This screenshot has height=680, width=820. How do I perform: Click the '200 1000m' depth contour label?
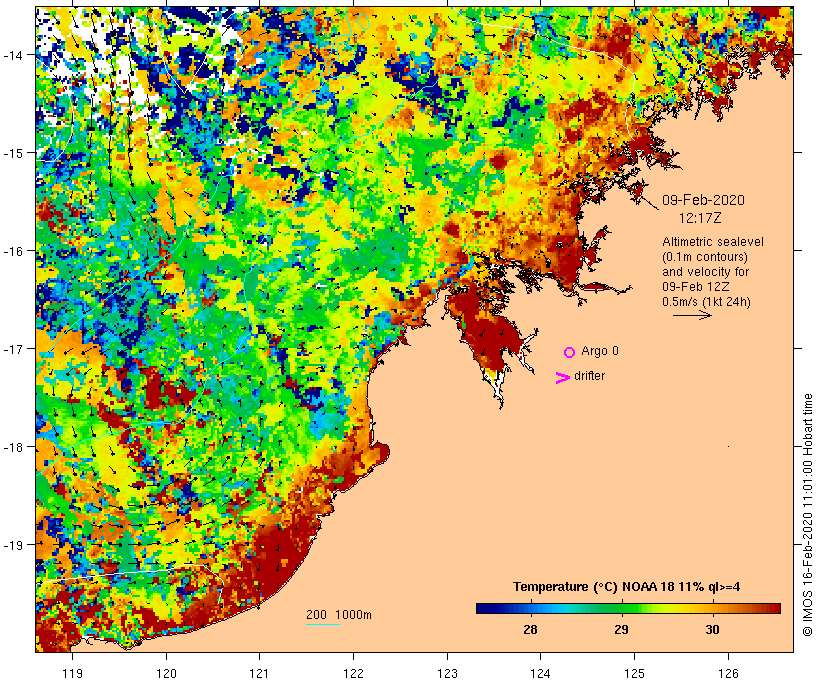(339, 615)
